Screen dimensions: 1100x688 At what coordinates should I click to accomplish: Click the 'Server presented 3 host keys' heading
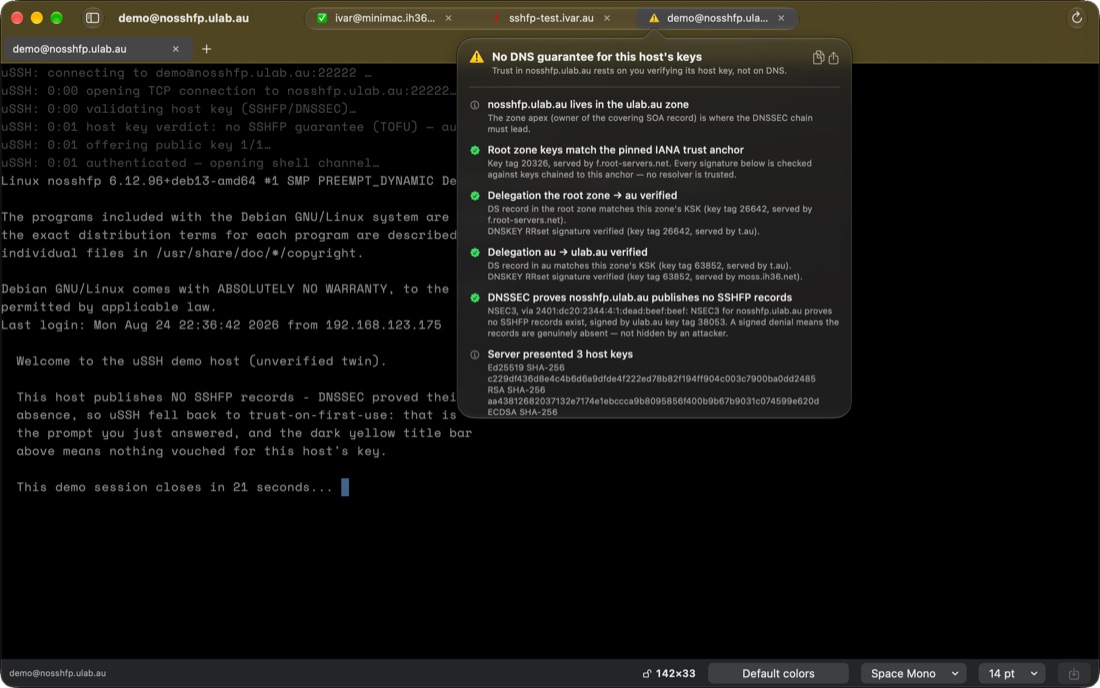pyautogui.click(x=560, y=355)
